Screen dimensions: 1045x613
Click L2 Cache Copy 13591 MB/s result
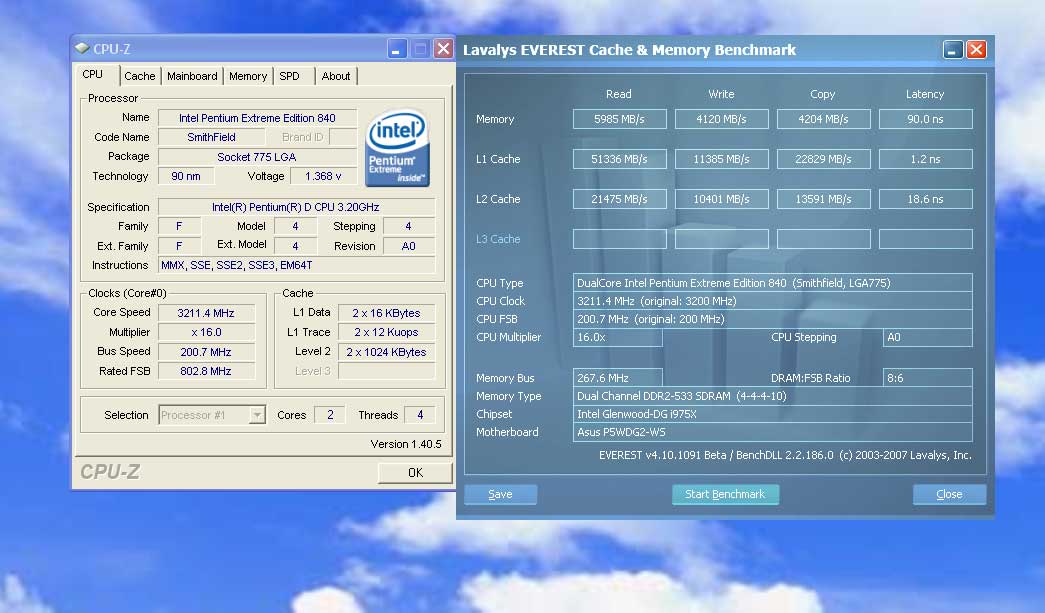(x=824, y=199)
